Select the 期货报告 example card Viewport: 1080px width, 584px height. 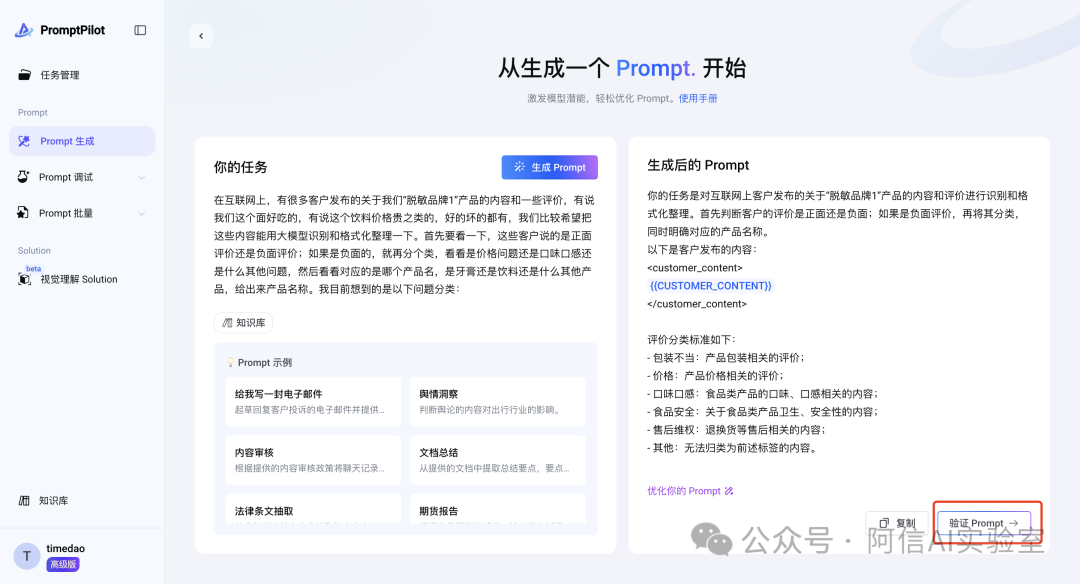(x=498, y=509)
